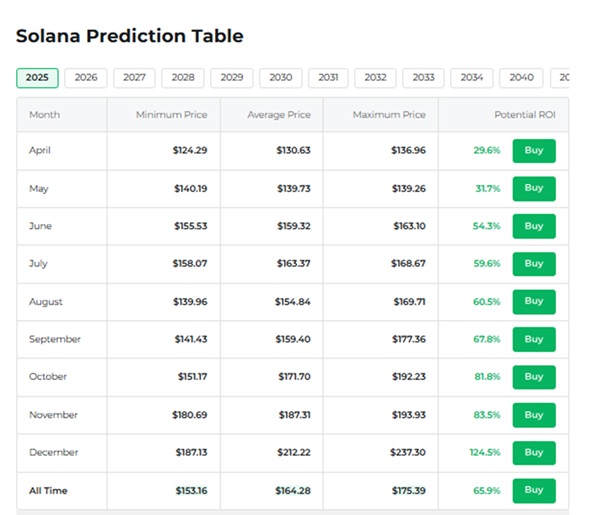
Task: Switch to the 2030 year tab
Action: (x=280, y=78)
